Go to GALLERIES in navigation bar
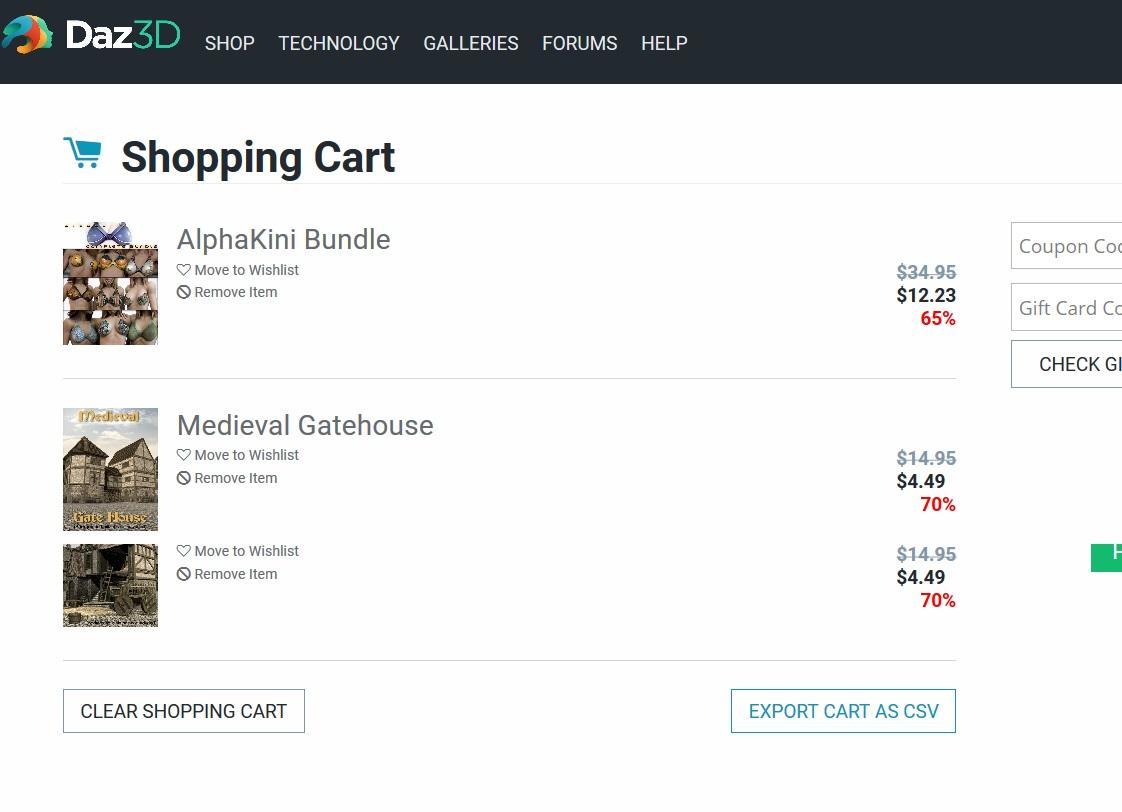Viewport: 1122px width, 812px height. coord(470,43)
